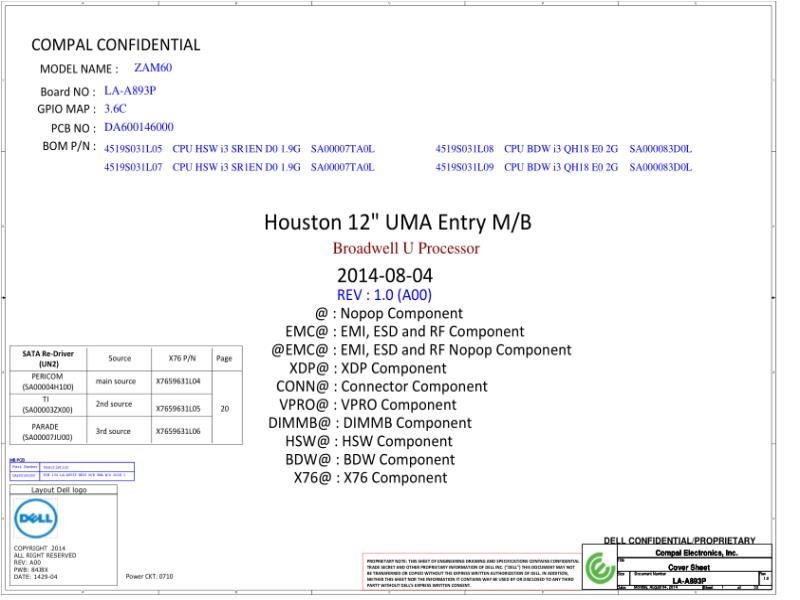Image resolution: width=800 pixels, height=600 pixels.
Task: Select the 'TI (SA00003ZX00)' table cell
Action: tap(47, 405)
